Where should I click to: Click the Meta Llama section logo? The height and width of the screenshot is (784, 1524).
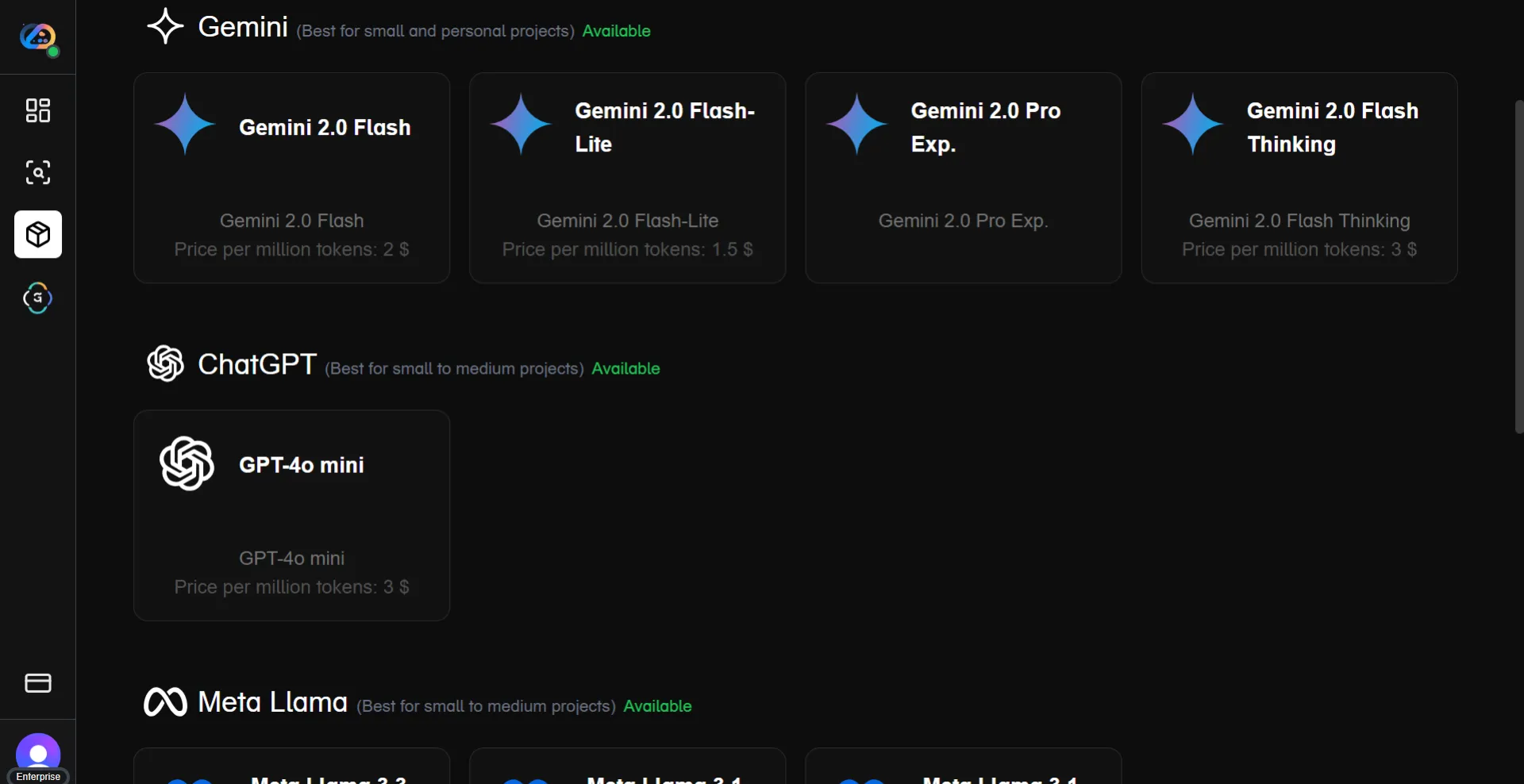pos(165,702)
